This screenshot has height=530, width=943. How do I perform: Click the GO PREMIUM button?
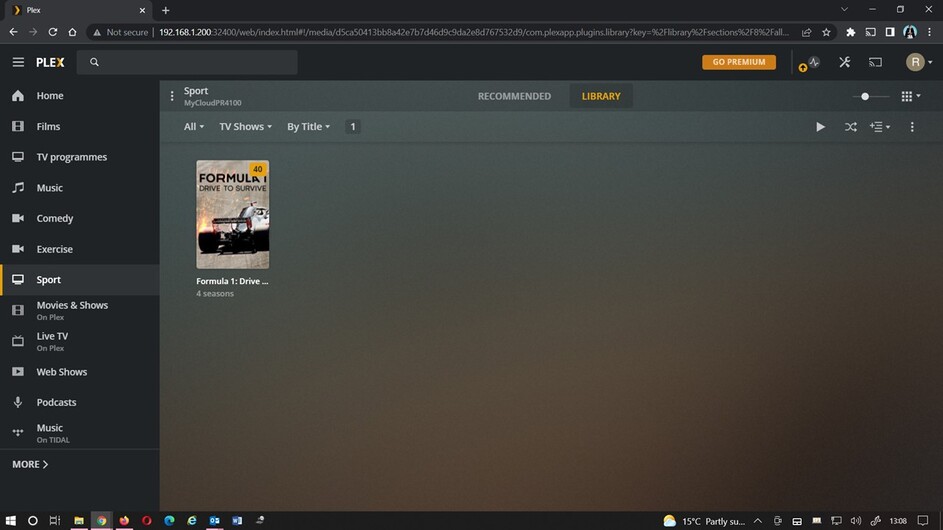[x=739, y=62]
